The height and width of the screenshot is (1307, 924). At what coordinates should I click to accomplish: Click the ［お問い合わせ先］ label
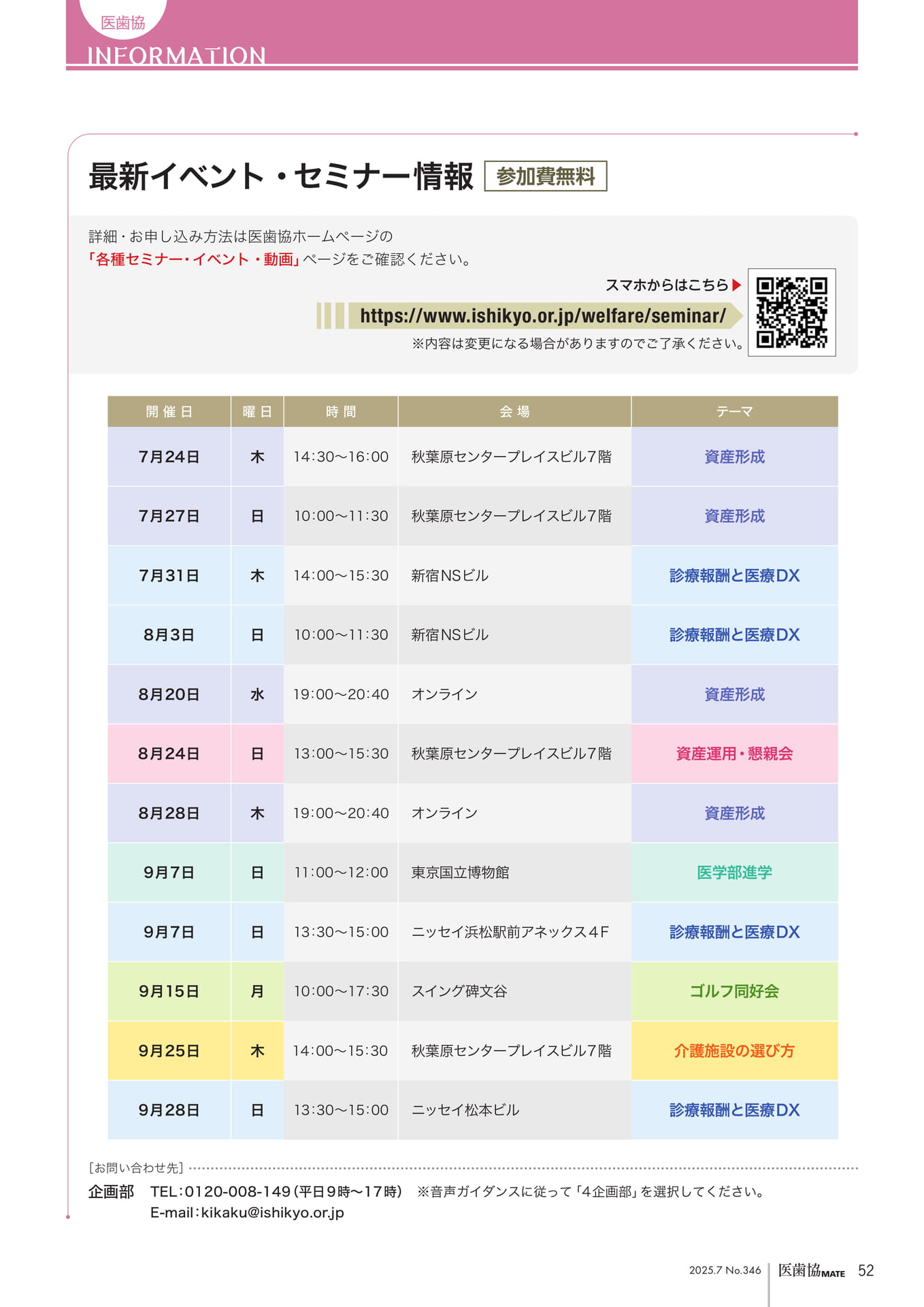point(136,1168)
